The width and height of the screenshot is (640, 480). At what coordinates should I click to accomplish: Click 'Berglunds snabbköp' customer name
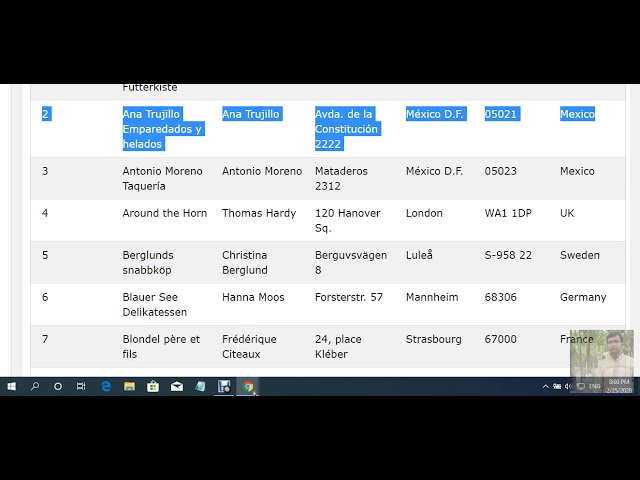[148, 262]
